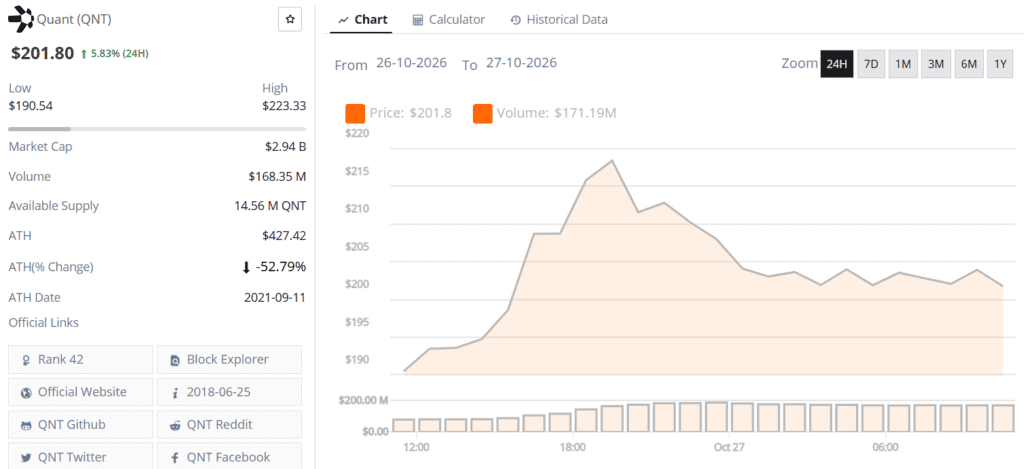Click the history clock icon

pyautogui.click(x=515, y=20)
